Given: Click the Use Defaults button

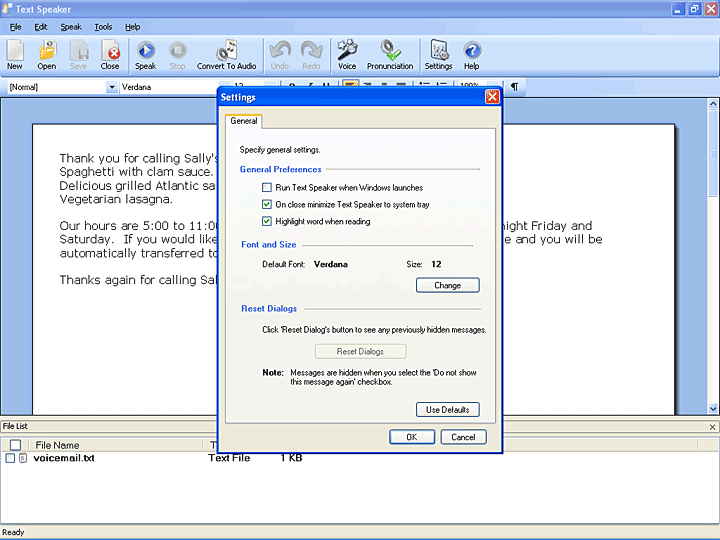Looking at the screenshot, I should pos(448,410).
